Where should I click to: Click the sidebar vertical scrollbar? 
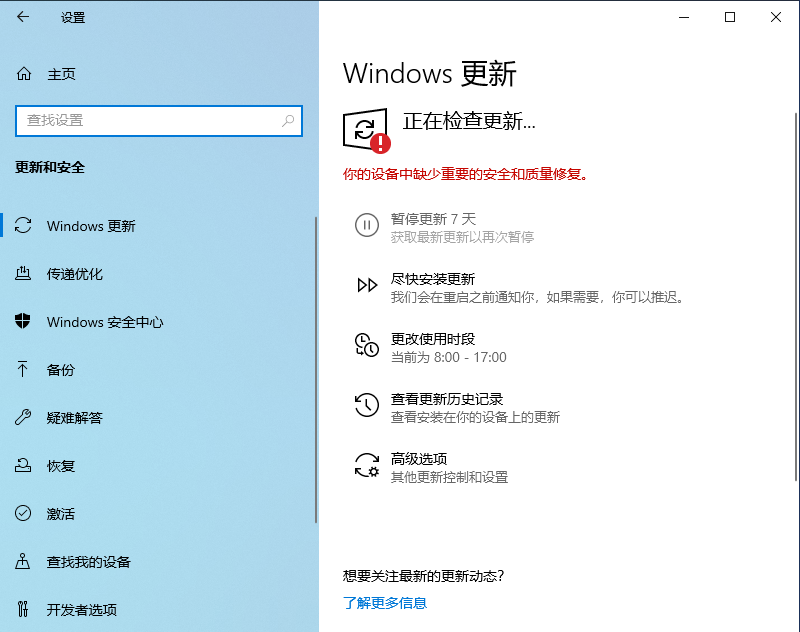click(316, 370)
